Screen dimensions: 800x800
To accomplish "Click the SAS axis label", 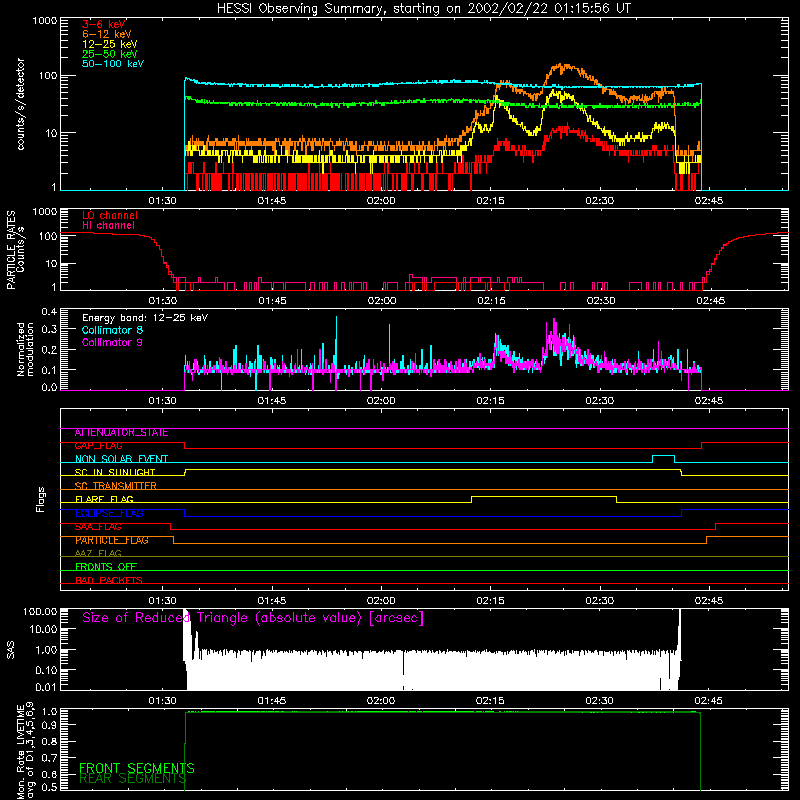I will tap(10, 650).
